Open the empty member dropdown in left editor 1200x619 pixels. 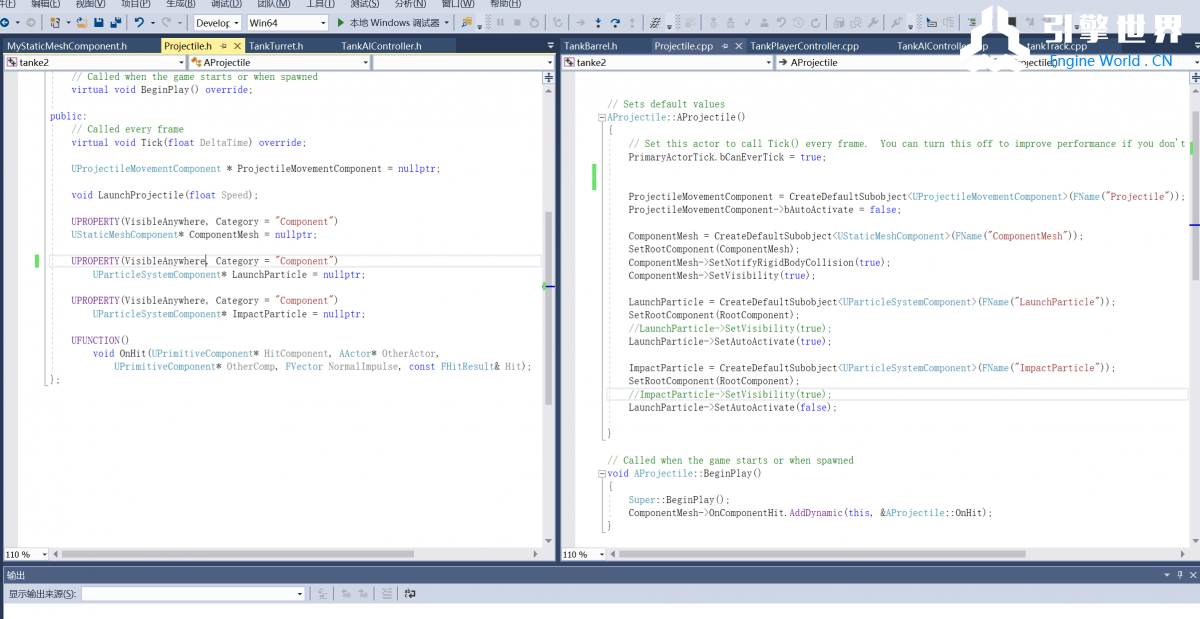click(x=548, y=62)
